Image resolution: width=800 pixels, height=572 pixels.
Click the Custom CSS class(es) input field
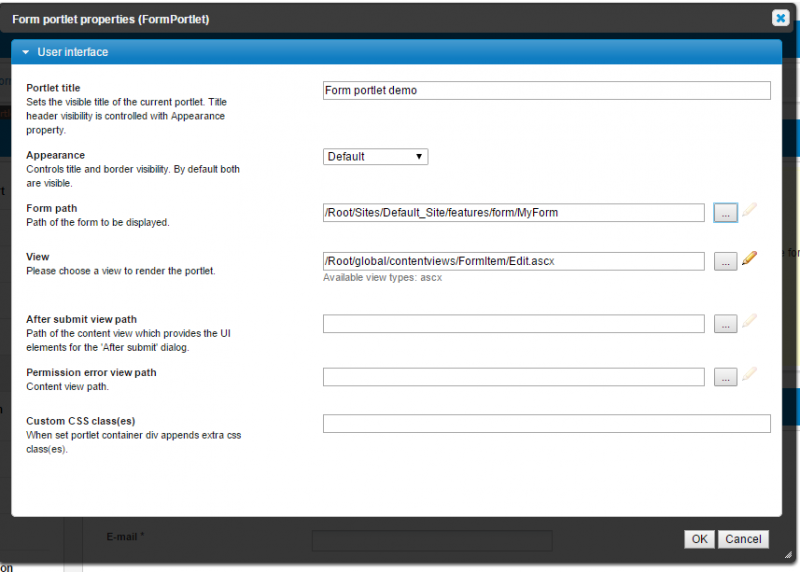pyautogui.click(x=546, y=424)
